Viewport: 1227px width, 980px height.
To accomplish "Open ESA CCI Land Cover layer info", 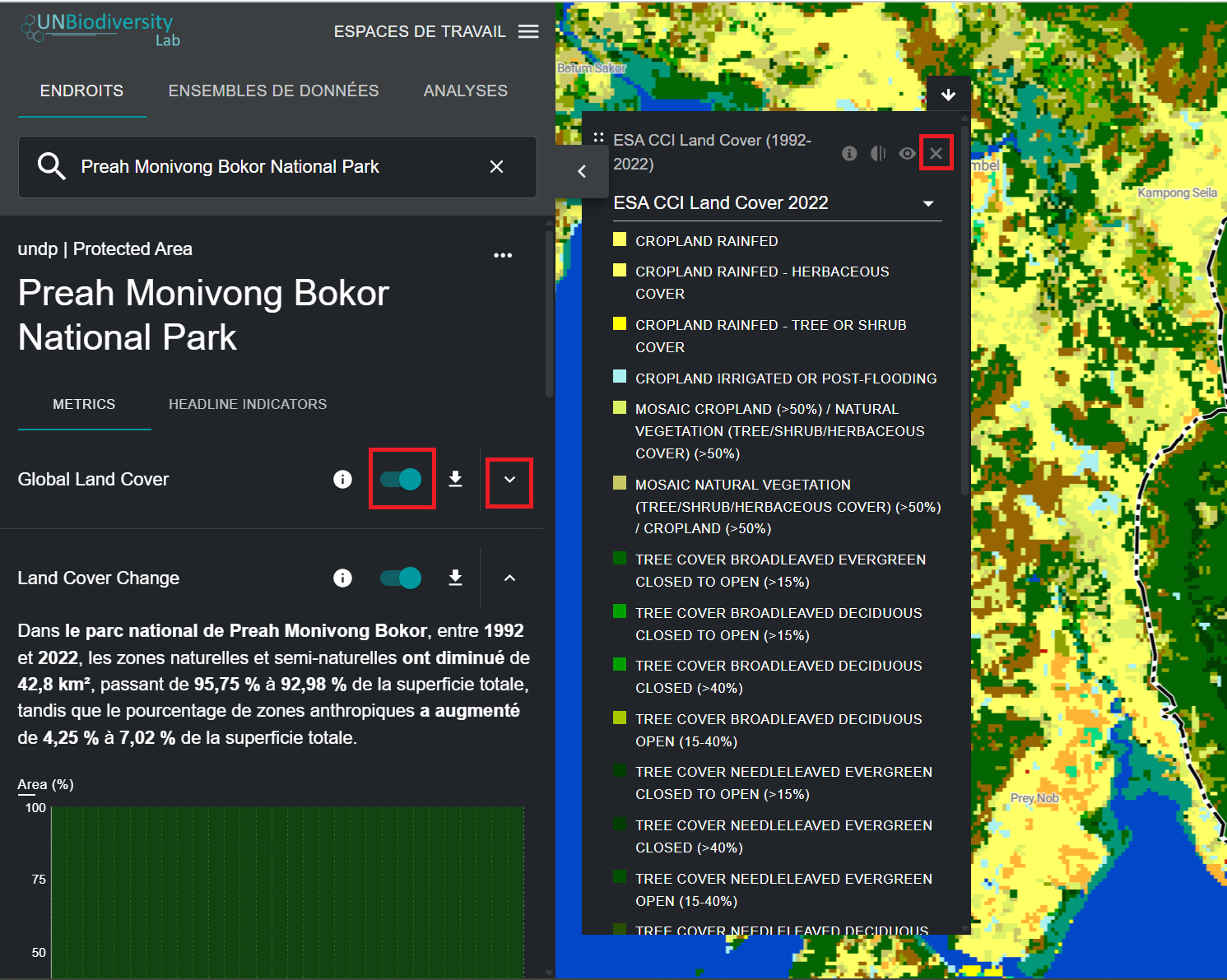I will coord(849,154).
